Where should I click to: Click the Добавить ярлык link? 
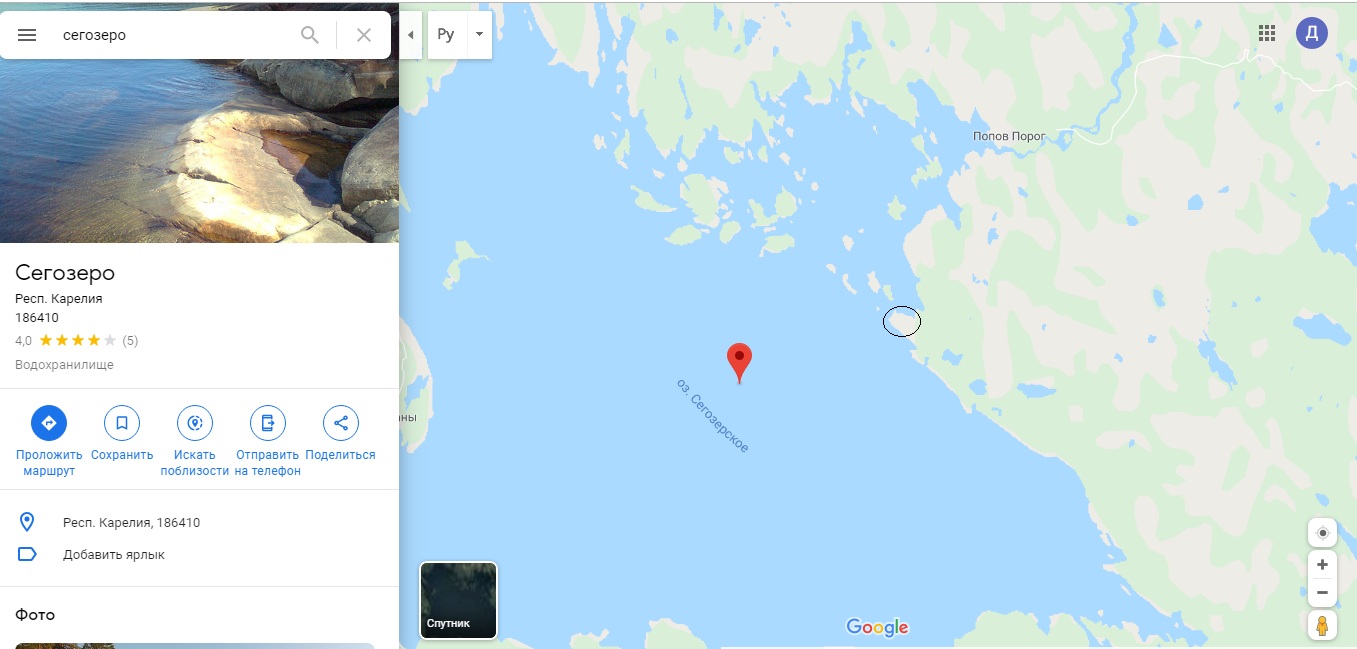114,554
